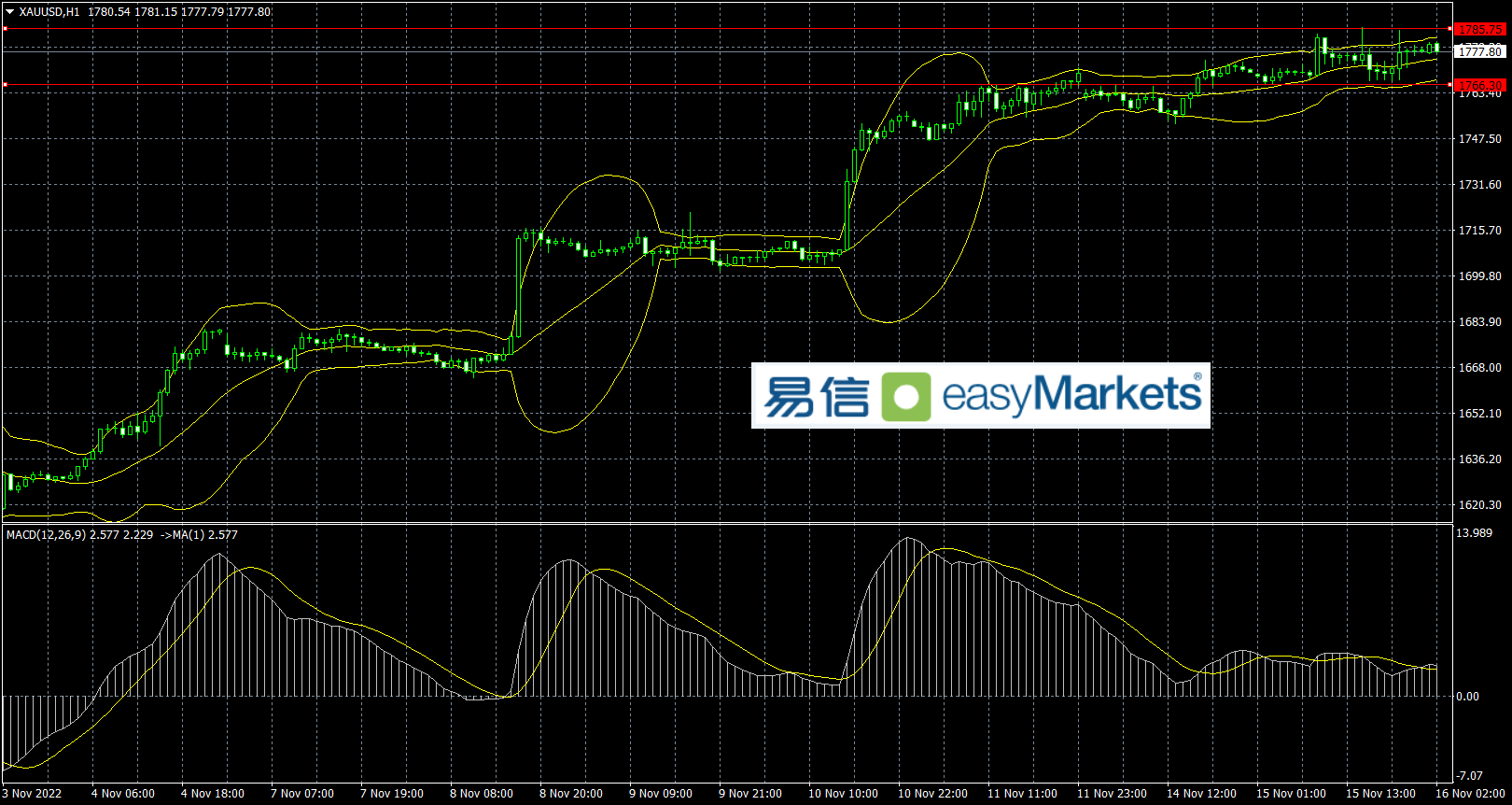Click the 1652.10 price axis label

point(1480,414)
